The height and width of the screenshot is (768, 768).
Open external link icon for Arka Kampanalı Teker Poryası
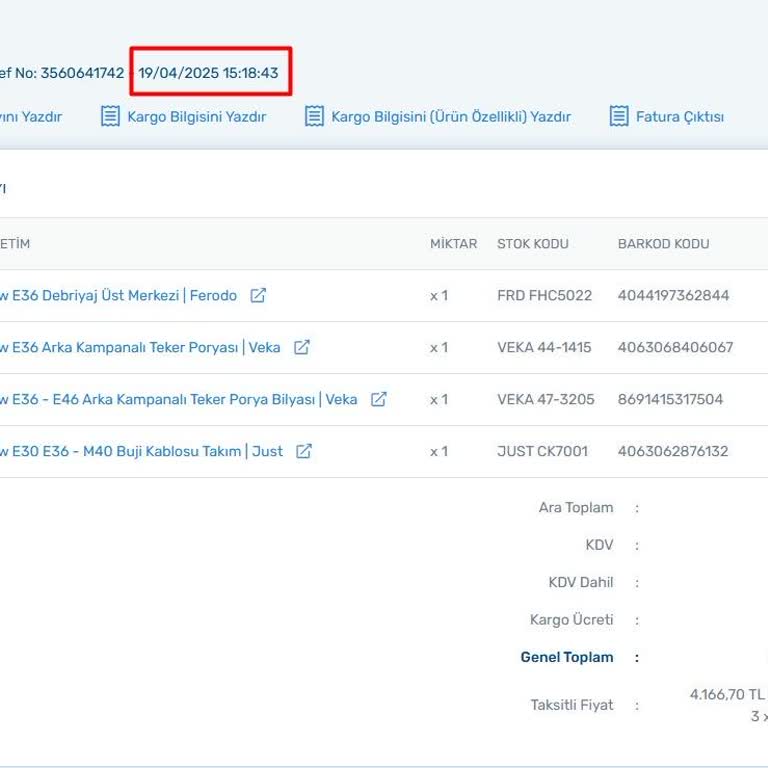(302, 348)
